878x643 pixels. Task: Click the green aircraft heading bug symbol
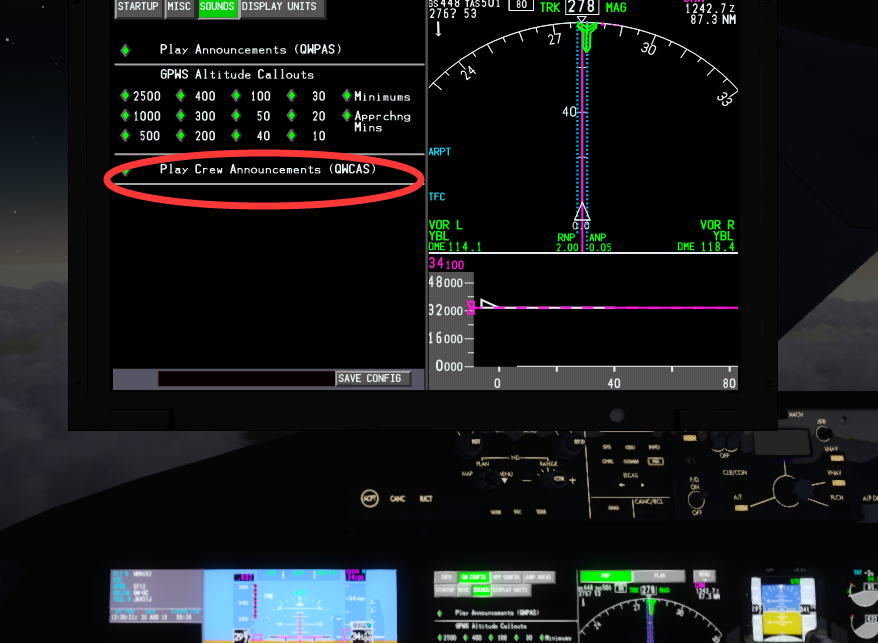[x=586, y=36]
